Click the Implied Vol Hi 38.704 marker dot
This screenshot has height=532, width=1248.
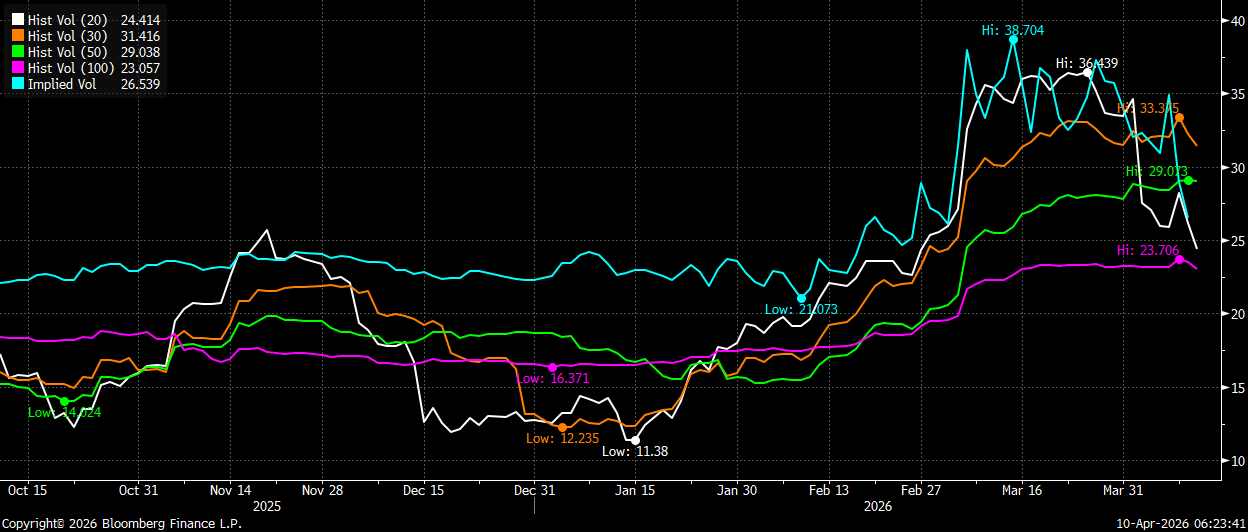click(x=1013, y=40)
